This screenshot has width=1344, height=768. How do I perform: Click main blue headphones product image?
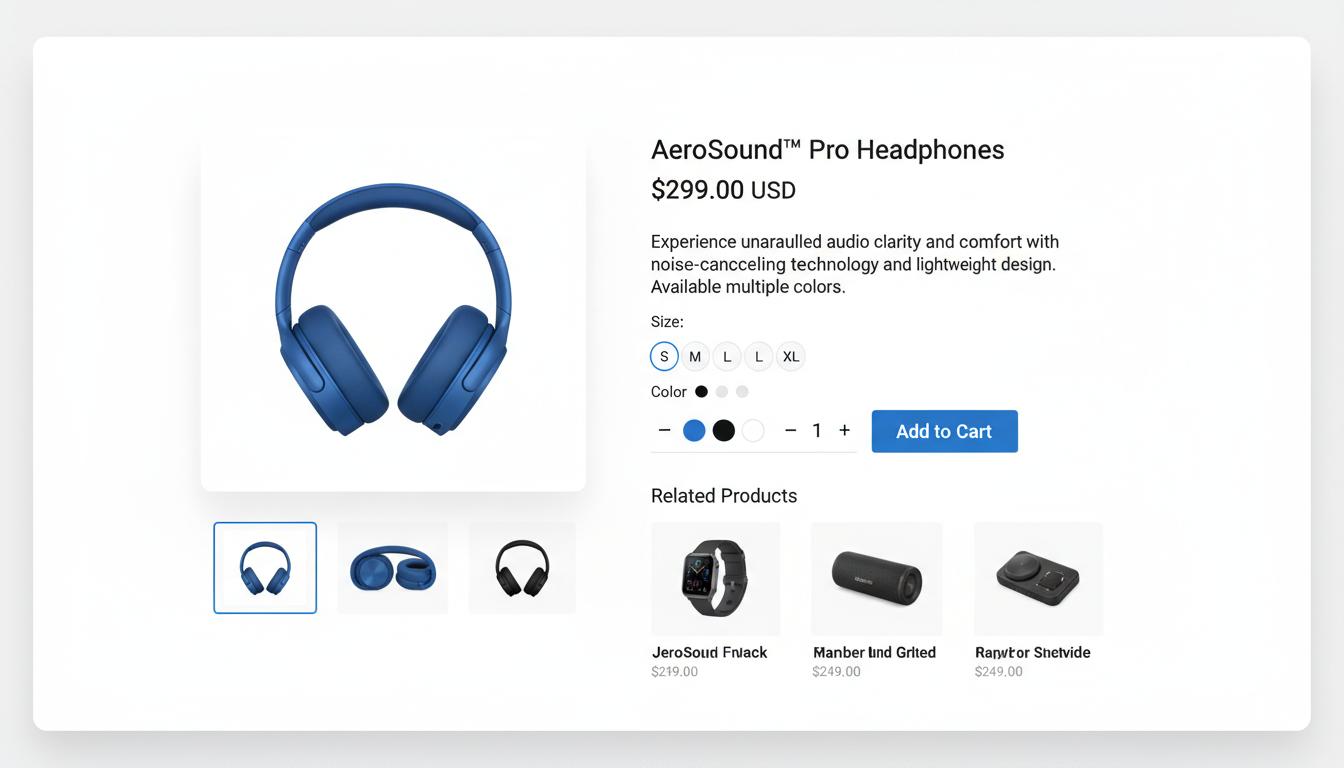click(x=393, y=310)
